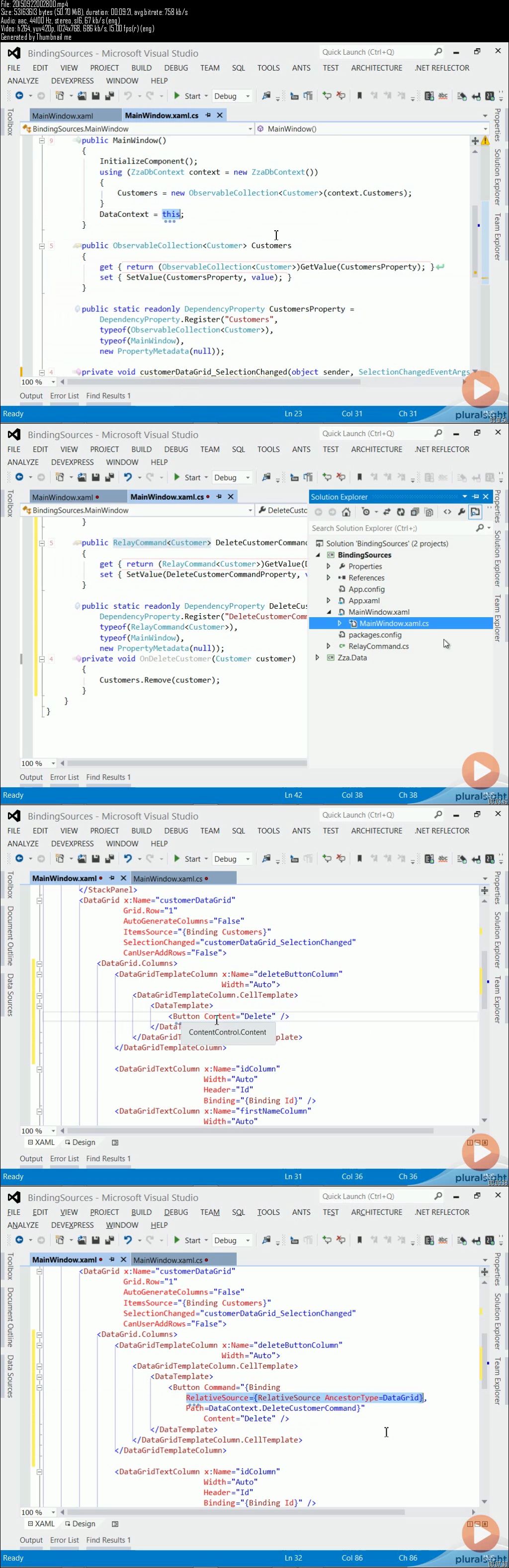
Task: Expand the References node in Solution Explorer
Action: point(329,578)
